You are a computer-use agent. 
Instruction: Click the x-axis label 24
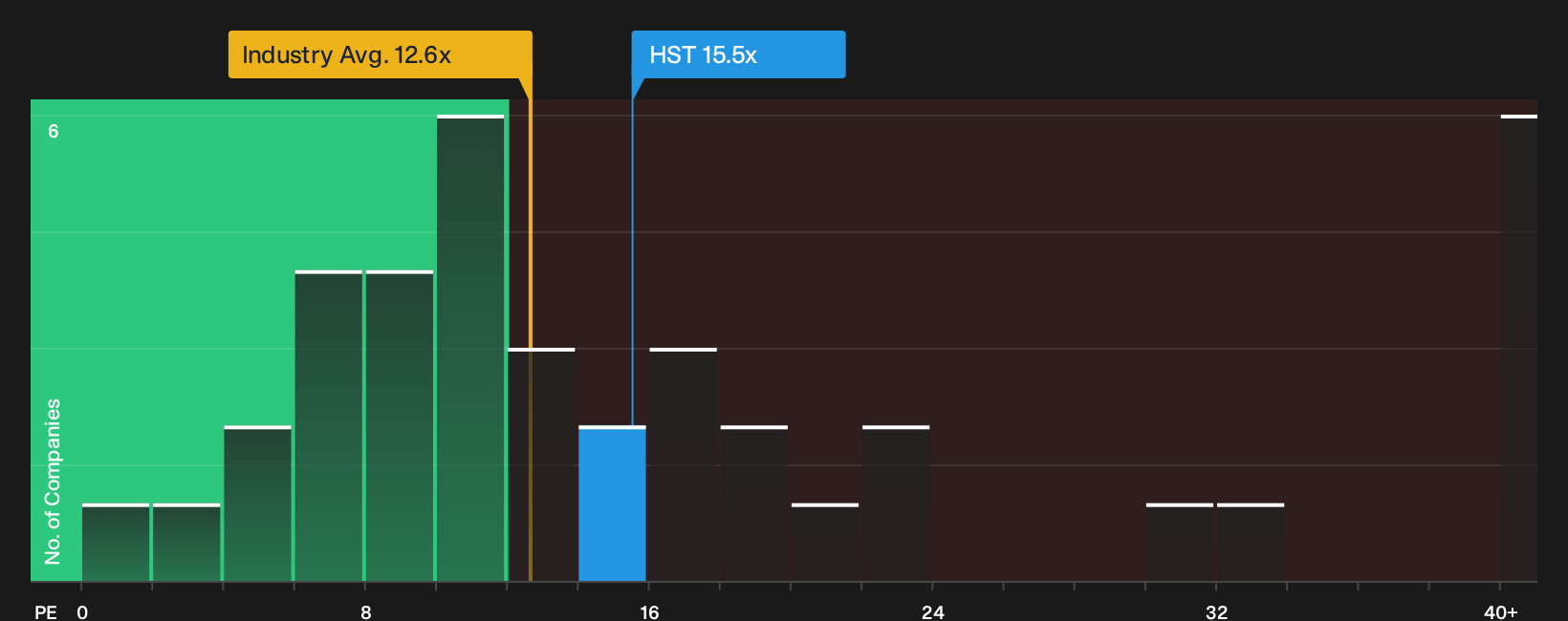click(933, 612)
